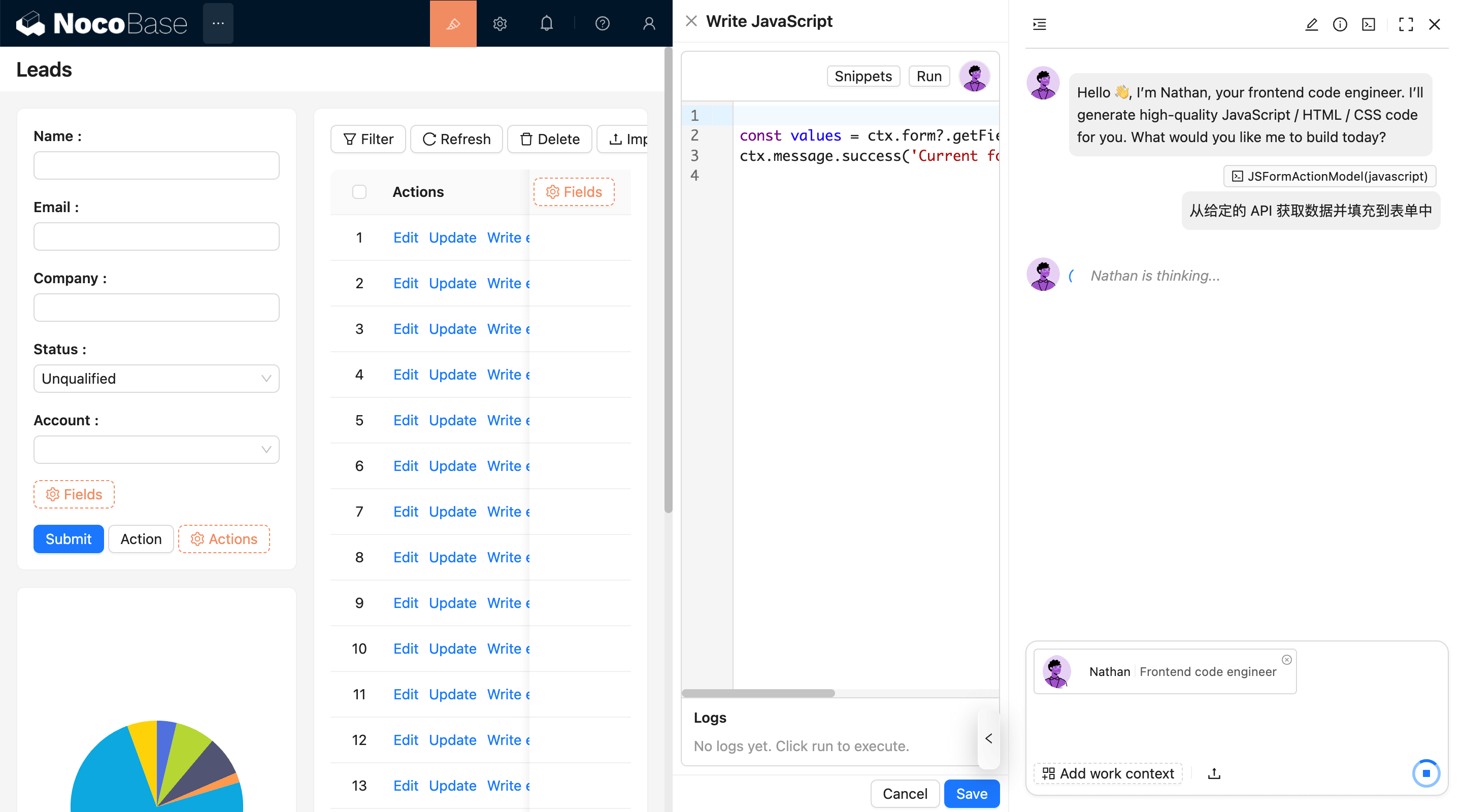The image size is (1462, 812).
Task: Open the three-dots menu beside NocoBase logo
Action: 218,23
